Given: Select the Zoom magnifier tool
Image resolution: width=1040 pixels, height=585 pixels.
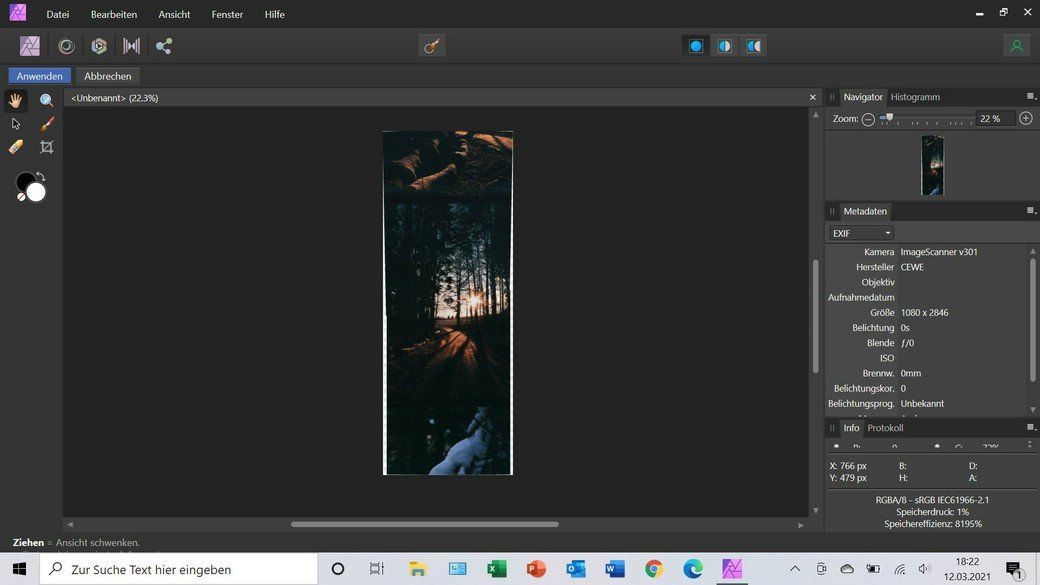Looking at the screenshot, I should point(47,100).
